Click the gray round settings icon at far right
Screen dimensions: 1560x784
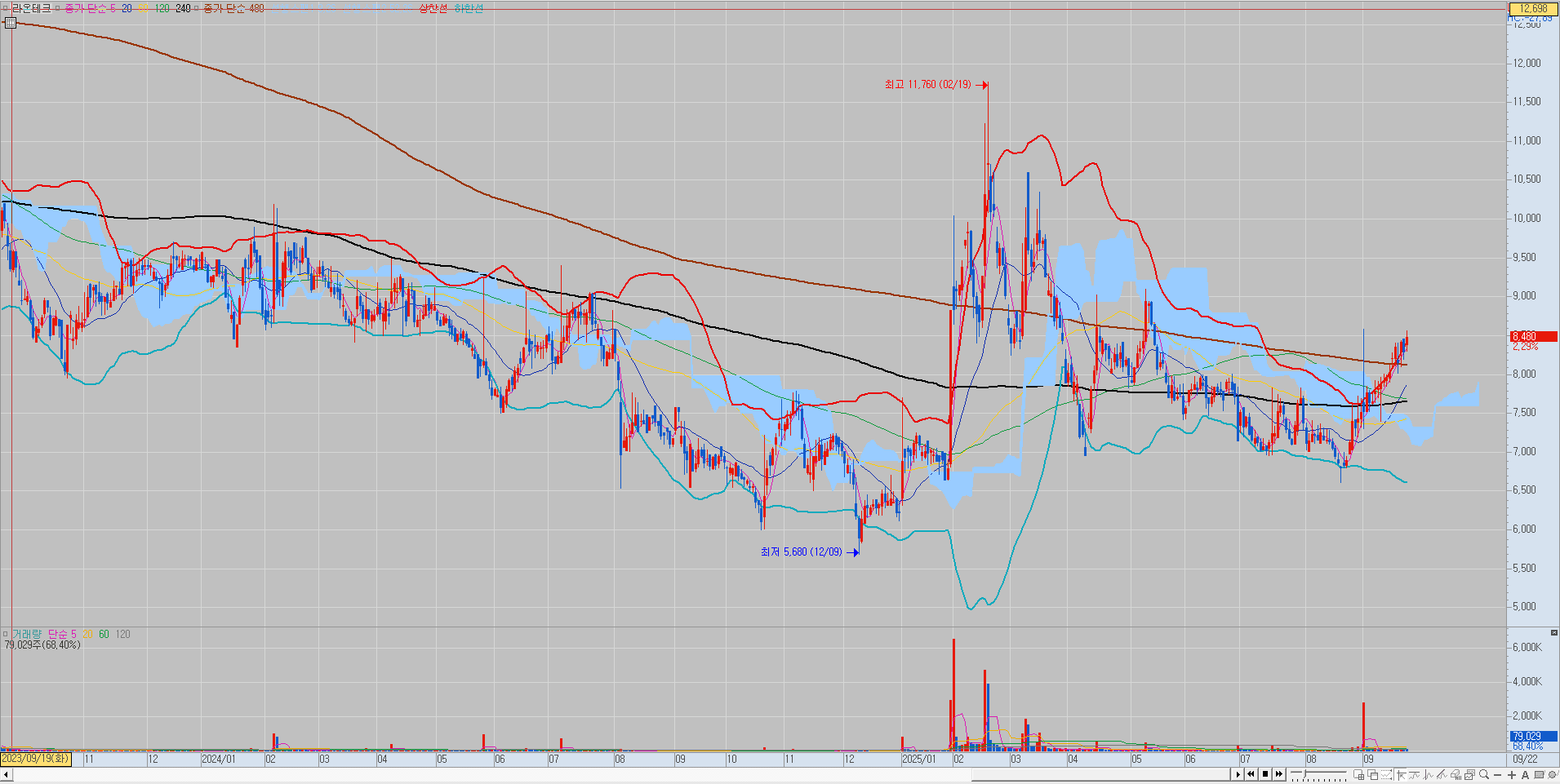pyautogui.click(x=1553, y=775)
